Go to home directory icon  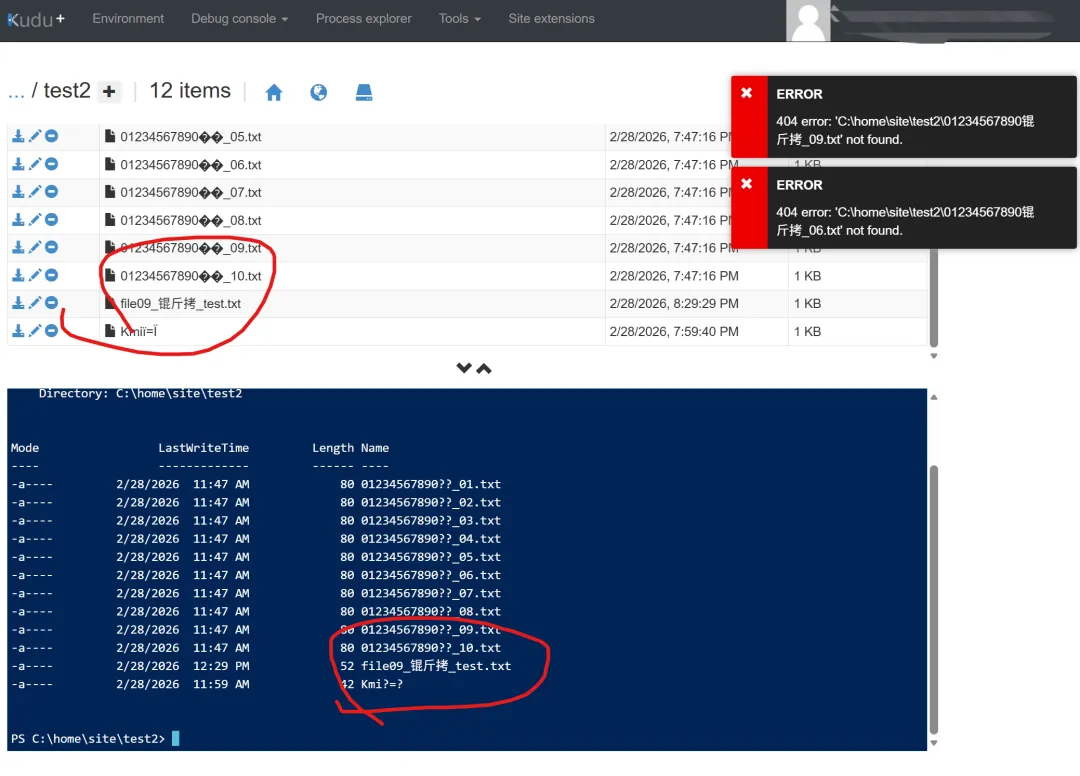pos(273,92)
